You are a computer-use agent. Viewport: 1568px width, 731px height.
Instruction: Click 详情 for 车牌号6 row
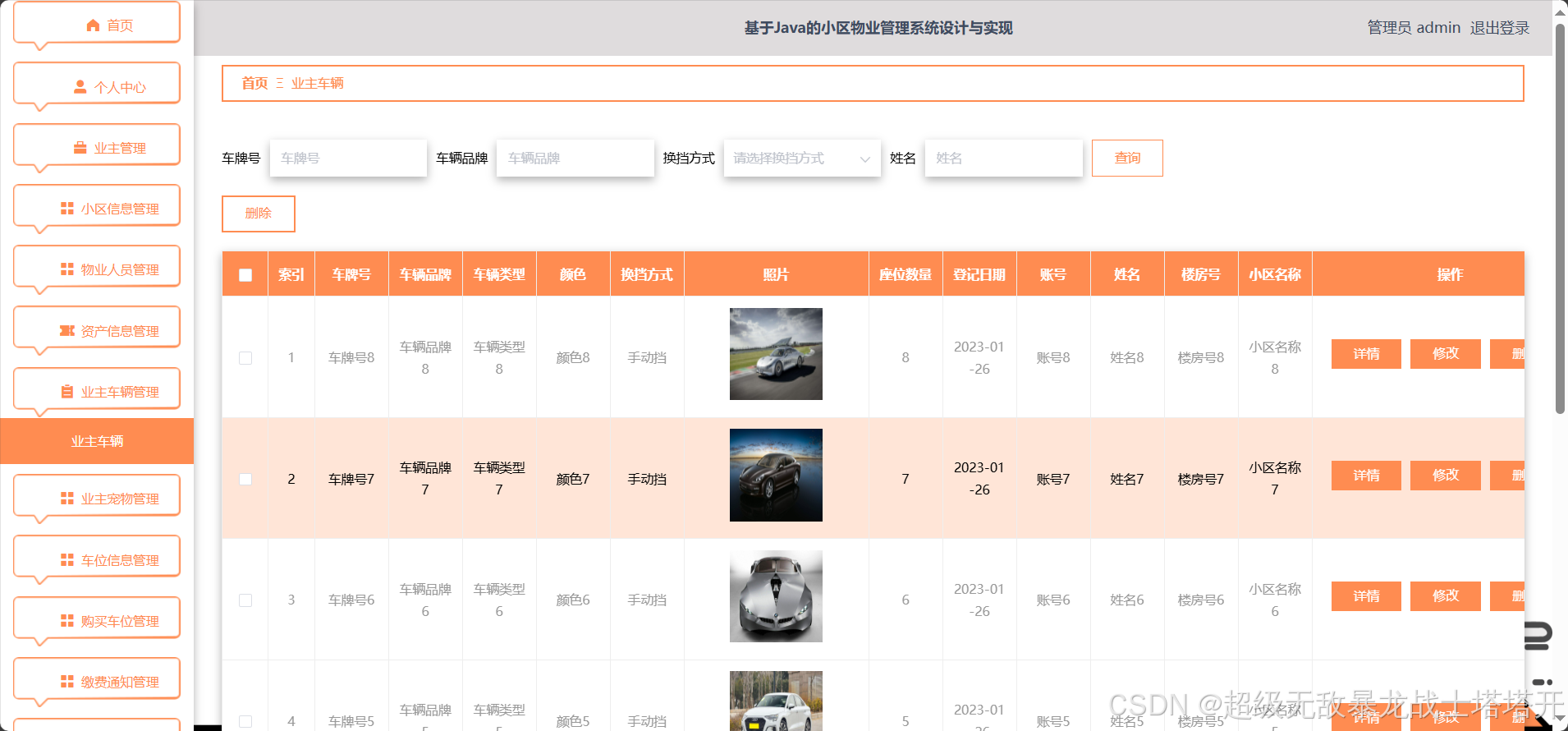(1366, 596)
